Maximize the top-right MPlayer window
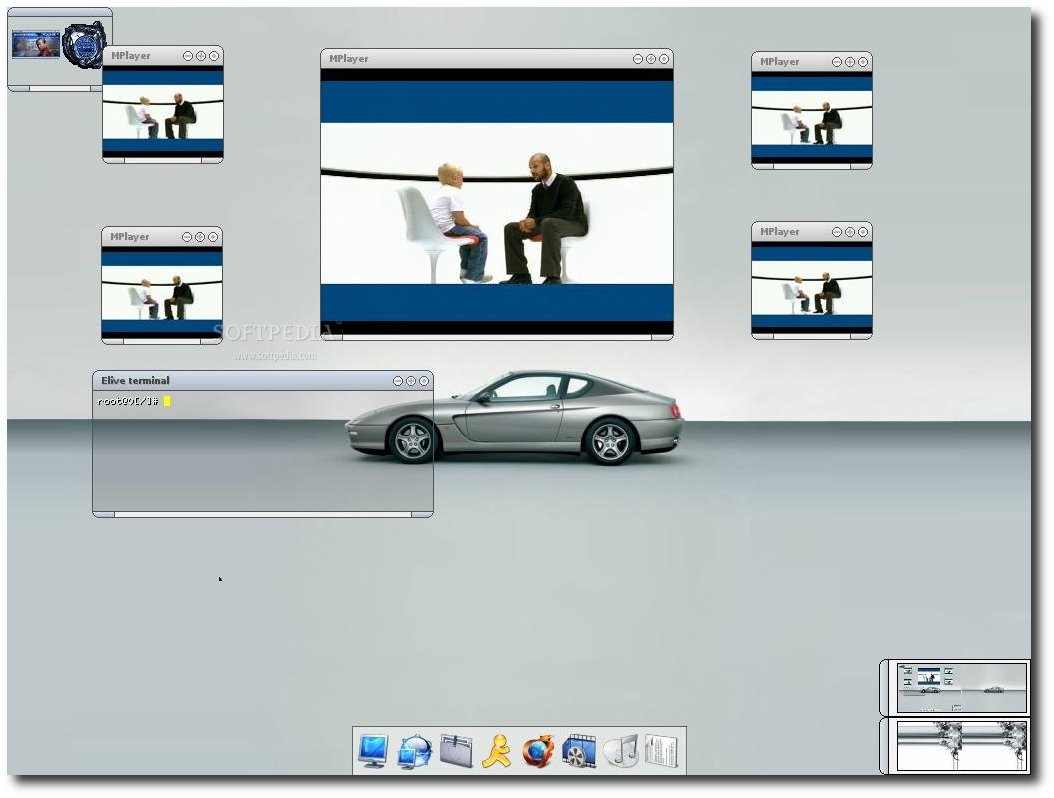 pos(850,62)
